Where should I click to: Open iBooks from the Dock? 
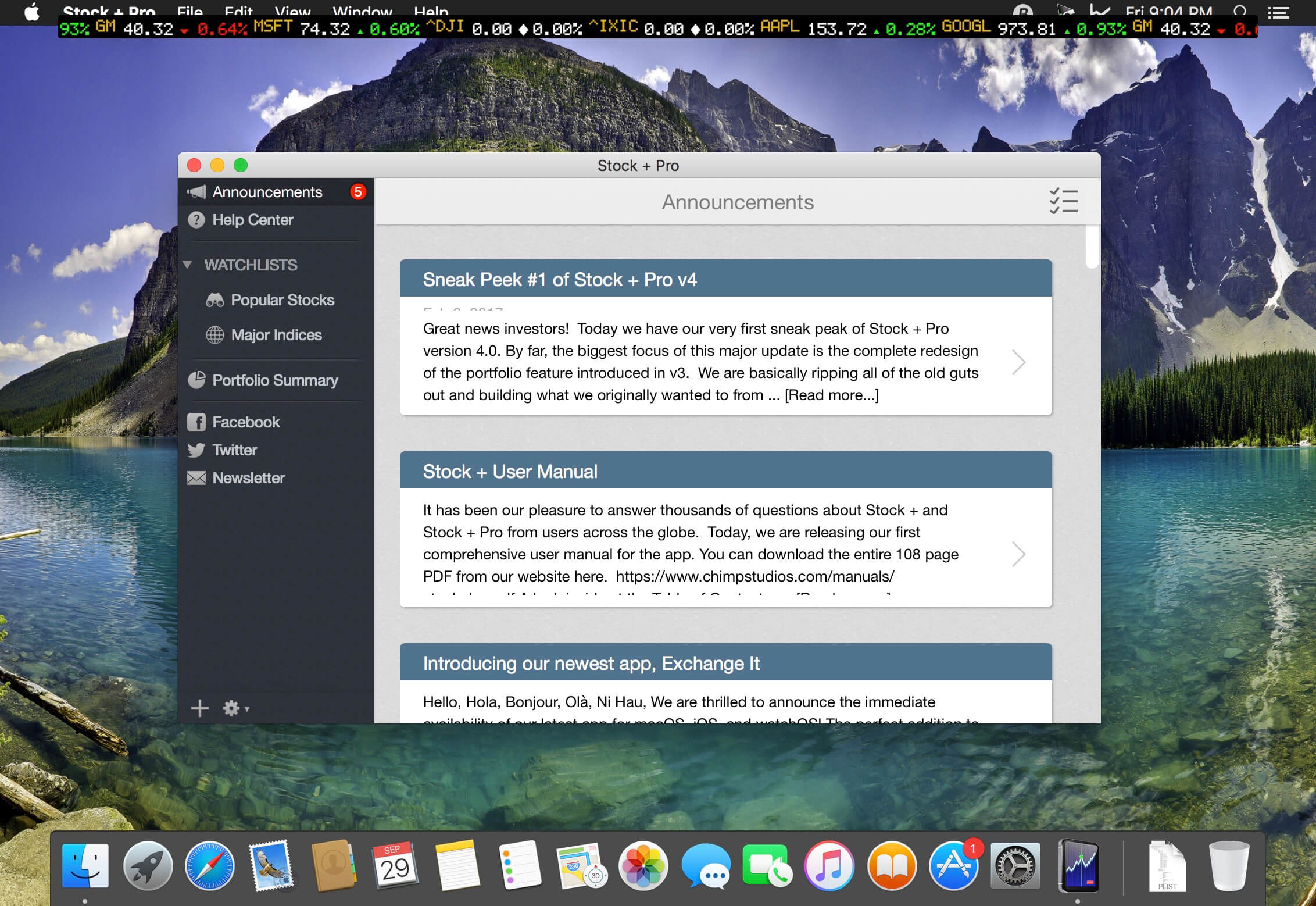(x=892, y=866)
